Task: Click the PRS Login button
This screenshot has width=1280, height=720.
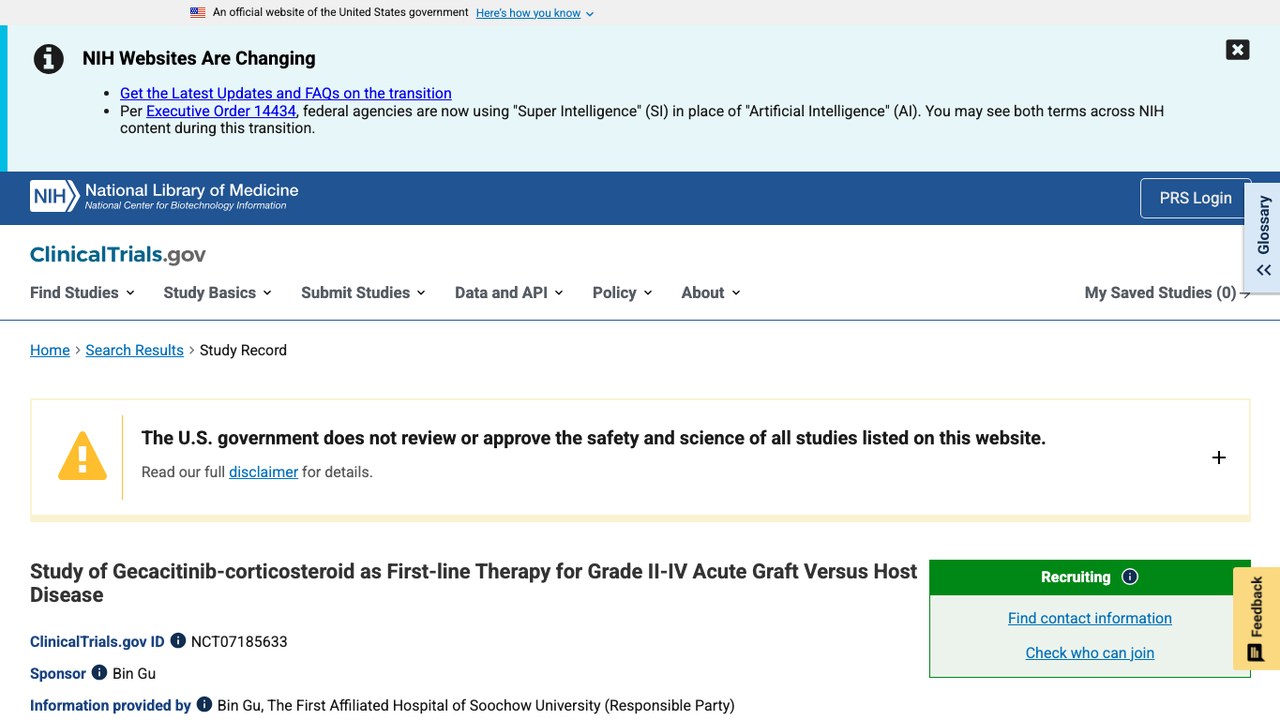Action: click(1195, 198)
